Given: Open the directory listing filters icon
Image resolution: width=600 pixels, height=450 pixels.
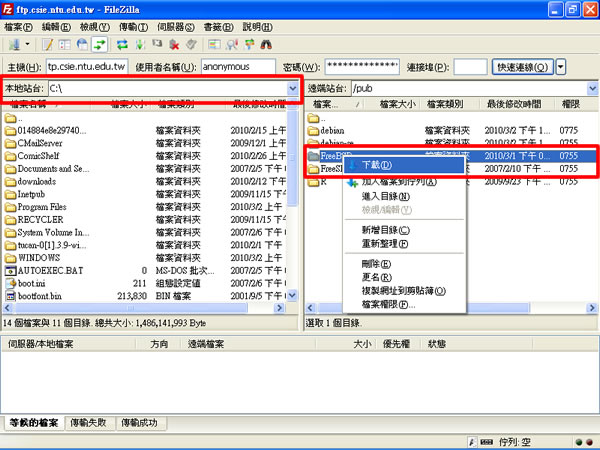Looking at the screenshot, I should point(214,45).
